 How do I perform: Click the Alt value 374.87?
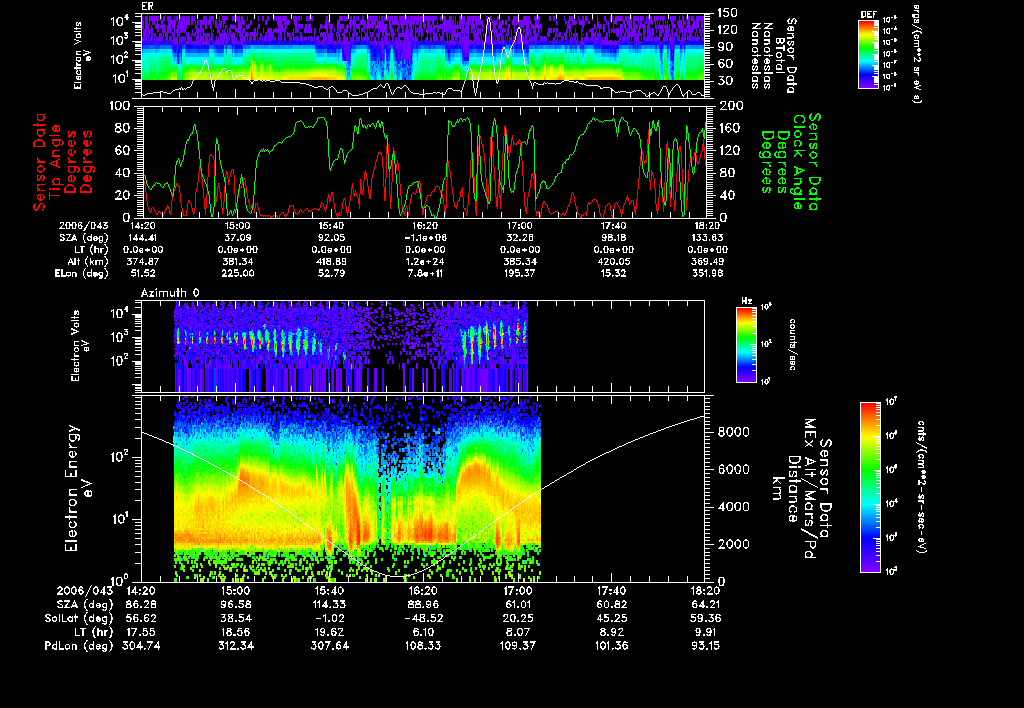143,261
